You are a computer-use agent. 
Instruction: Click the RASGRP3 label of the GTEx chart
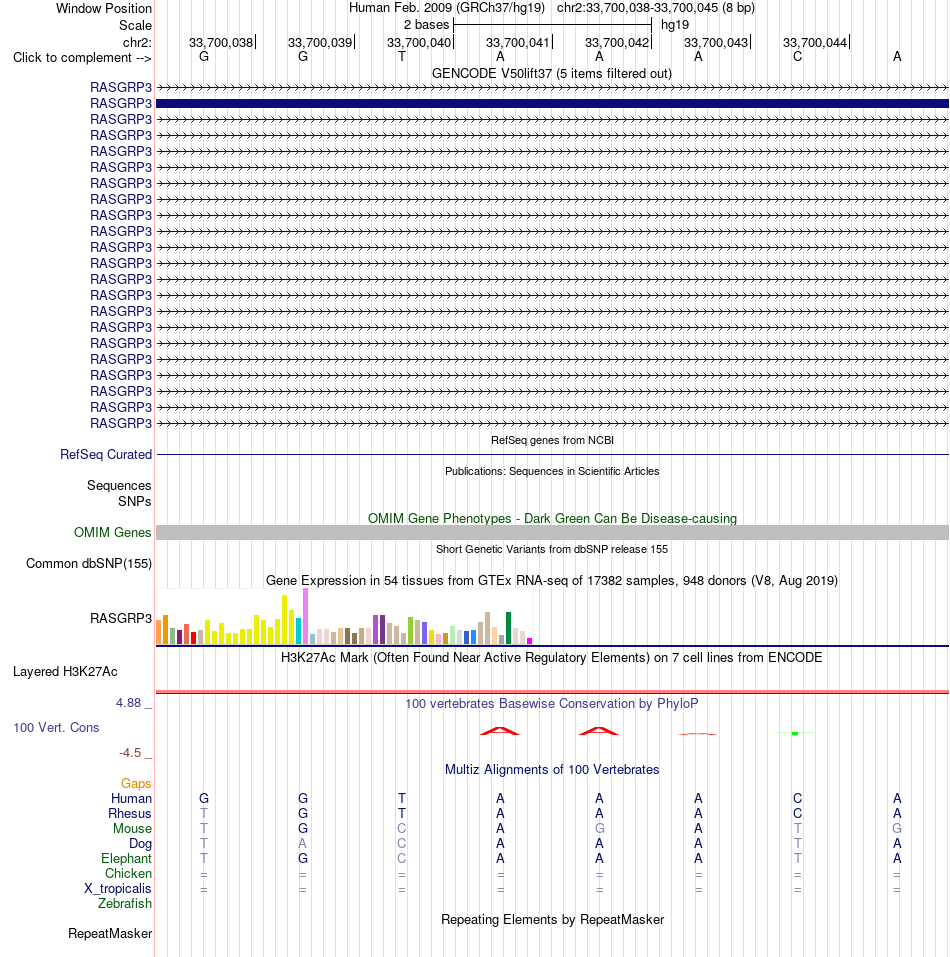[121, 618]
